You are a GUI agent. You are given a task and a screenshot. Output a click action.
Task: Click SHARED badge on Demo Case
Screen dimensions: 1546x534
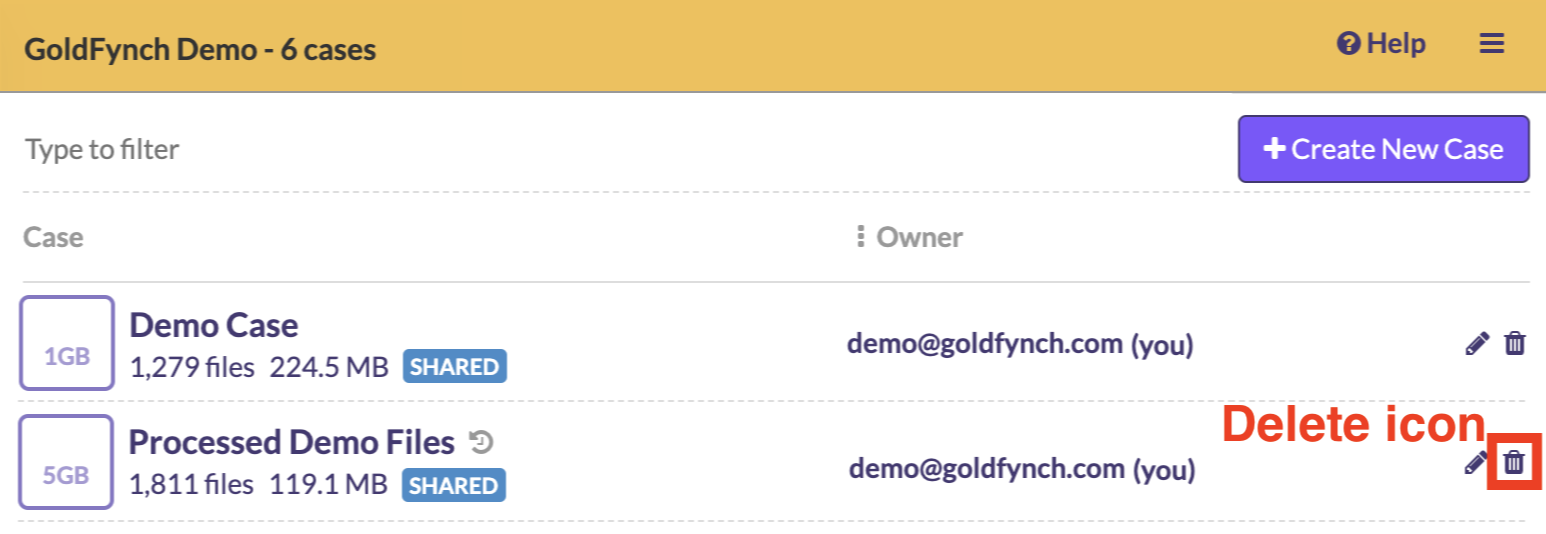coord(454,367)
